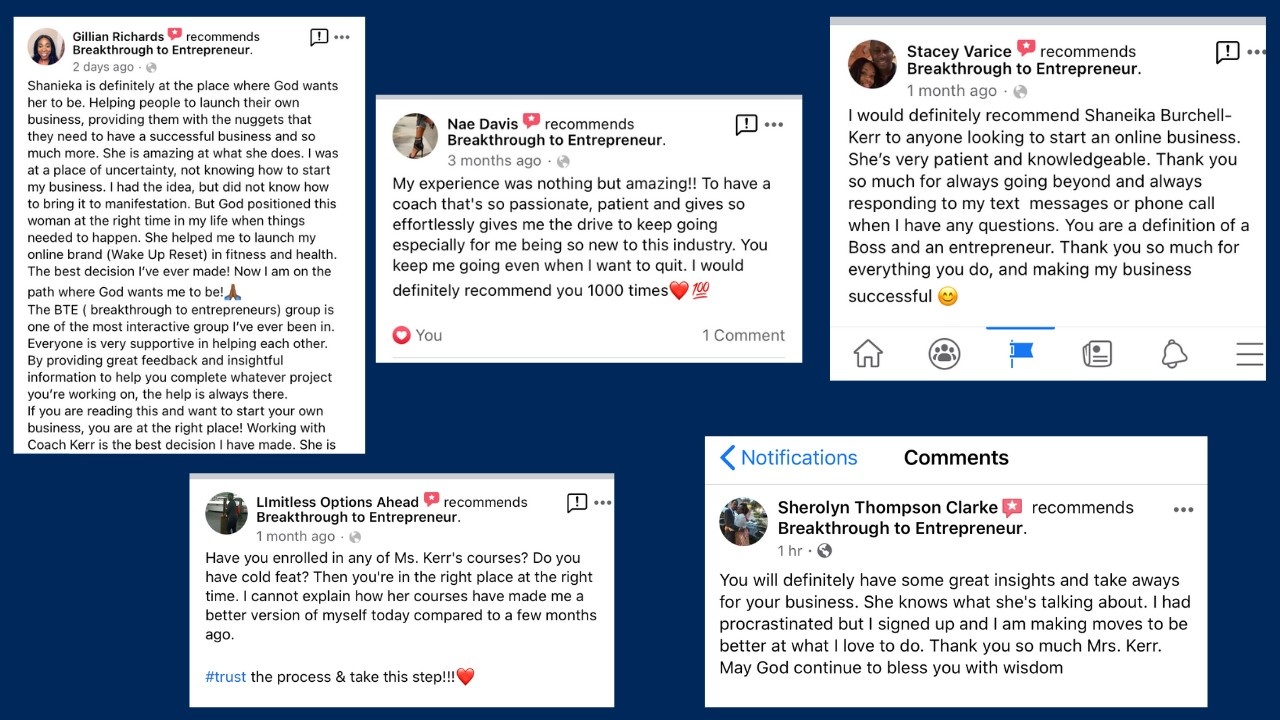
Task: Open the News feed icon in bottom bar
Action: coord(1097,354)
